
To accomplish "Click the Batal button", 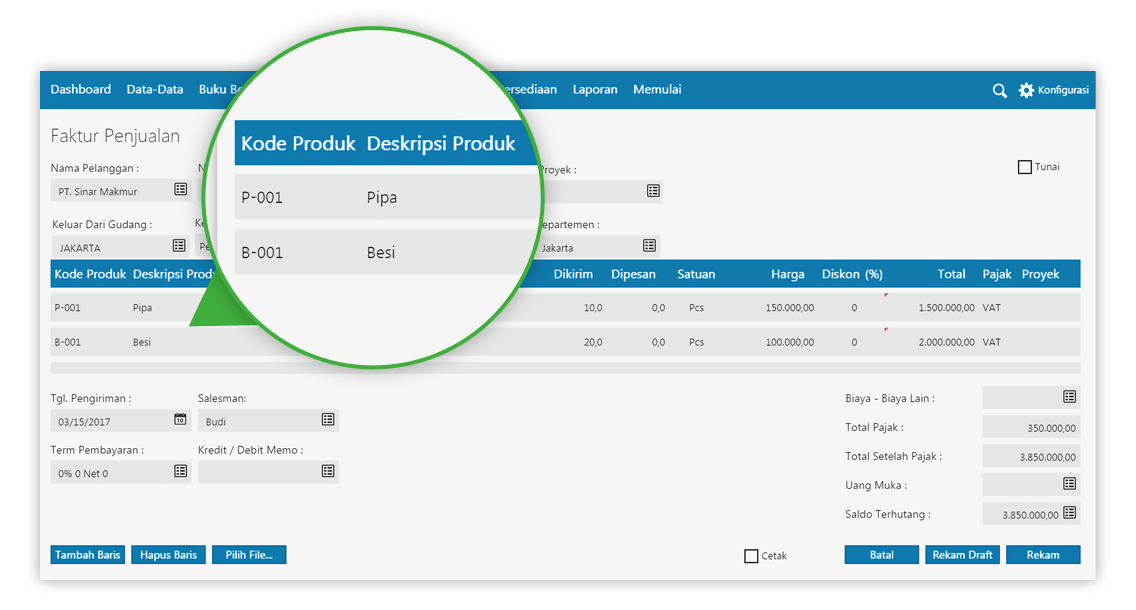I will [881, 555].
